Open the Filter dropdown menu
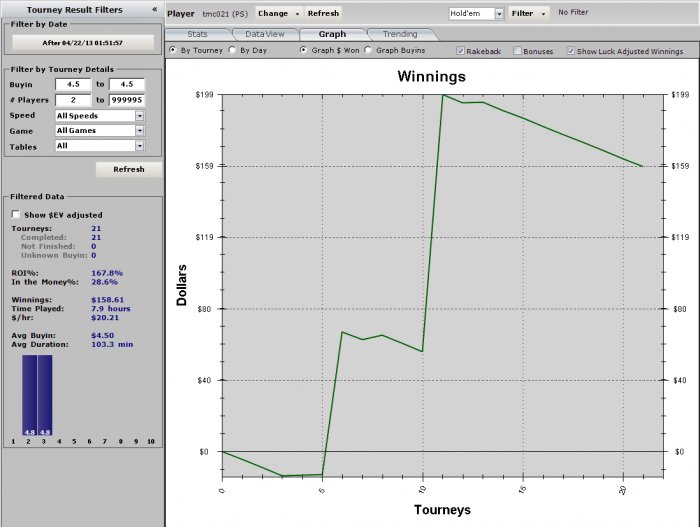 [529, 14]
